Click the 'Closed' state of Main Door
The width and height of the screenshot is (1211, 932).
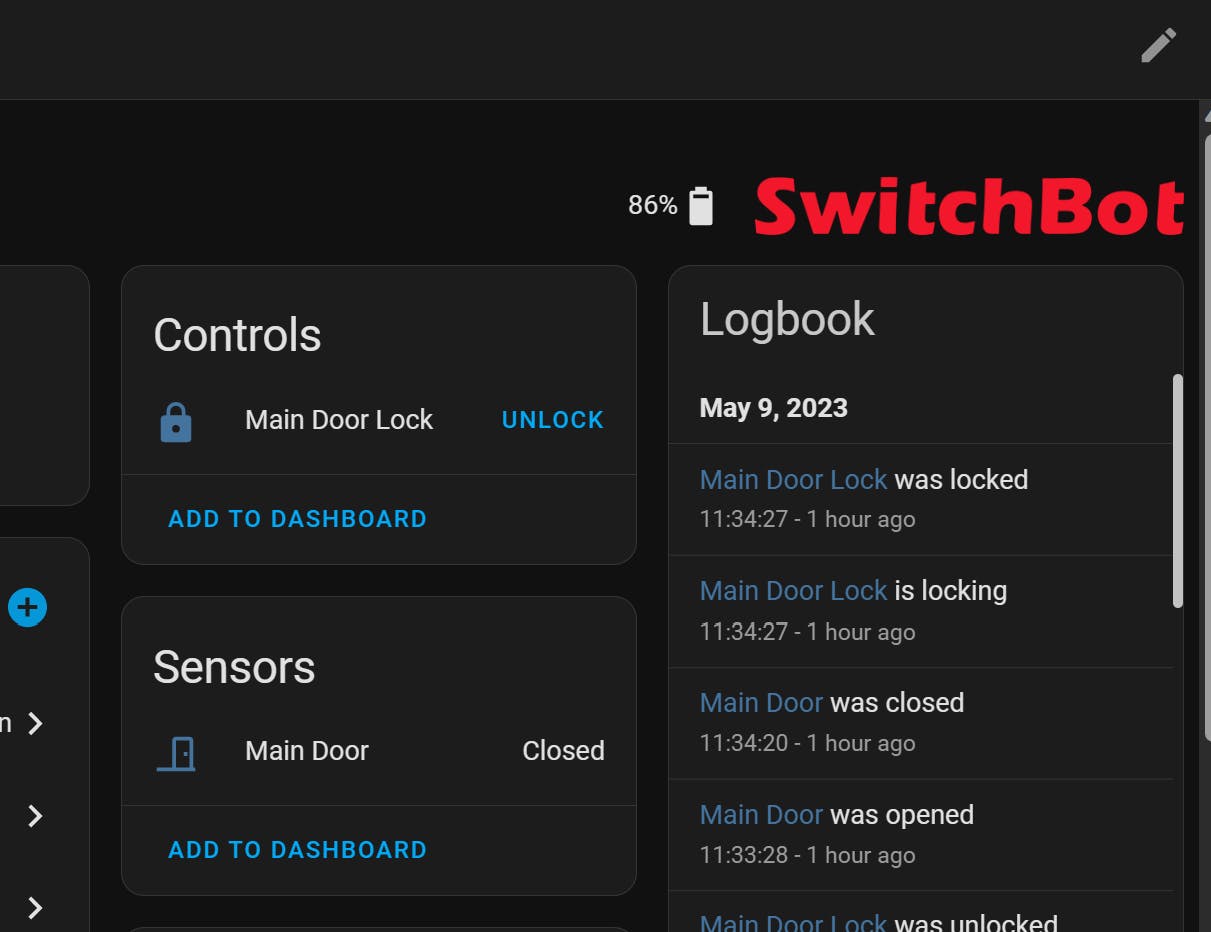pos(564,751)
